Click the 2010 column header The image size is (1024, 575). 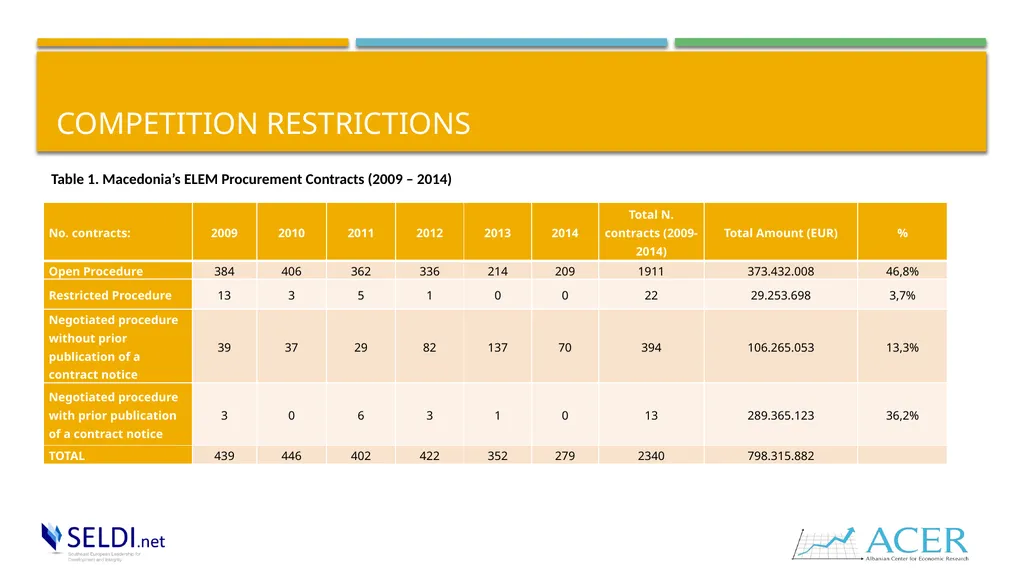tap(291, 232)
